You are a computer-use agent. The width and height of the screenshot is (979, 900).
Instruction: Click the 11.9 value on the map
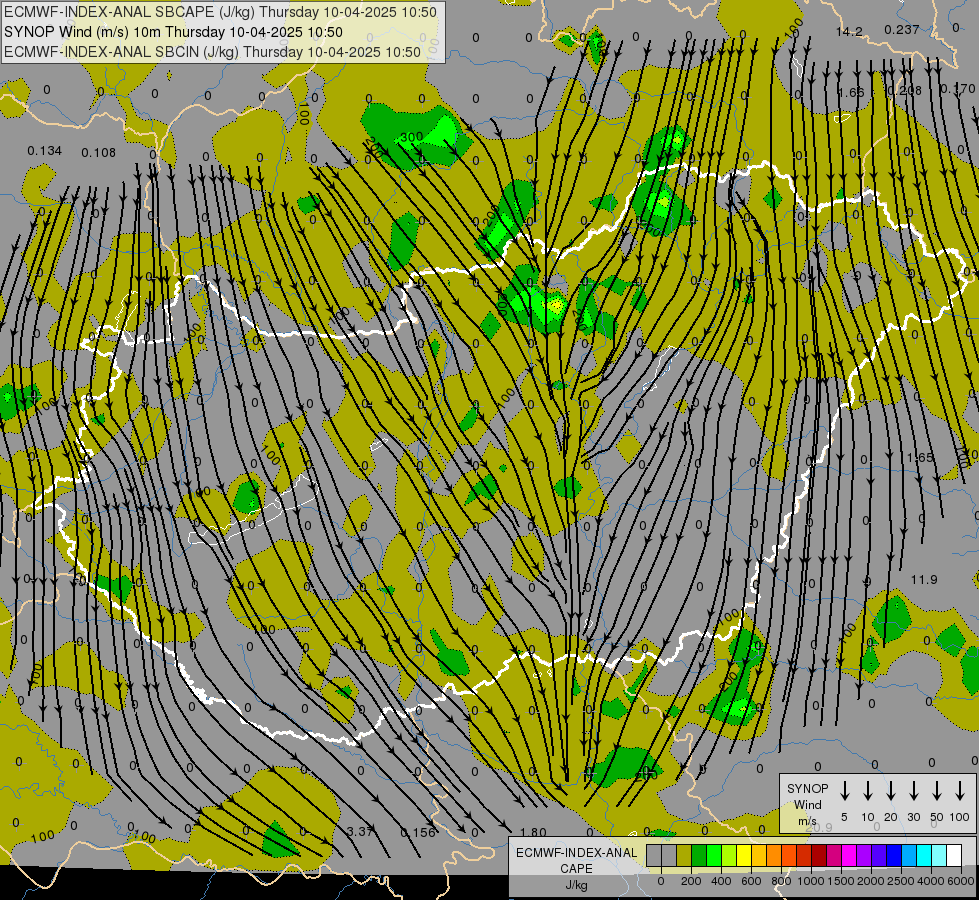pyautogui.click(x=924, y=580)
